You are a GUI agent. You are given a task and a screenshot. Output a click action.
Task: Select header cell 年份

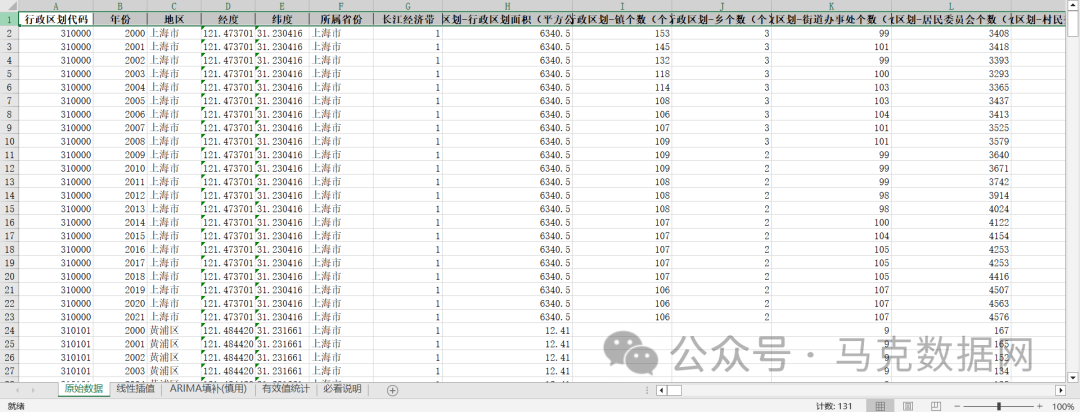coord(120,19)
